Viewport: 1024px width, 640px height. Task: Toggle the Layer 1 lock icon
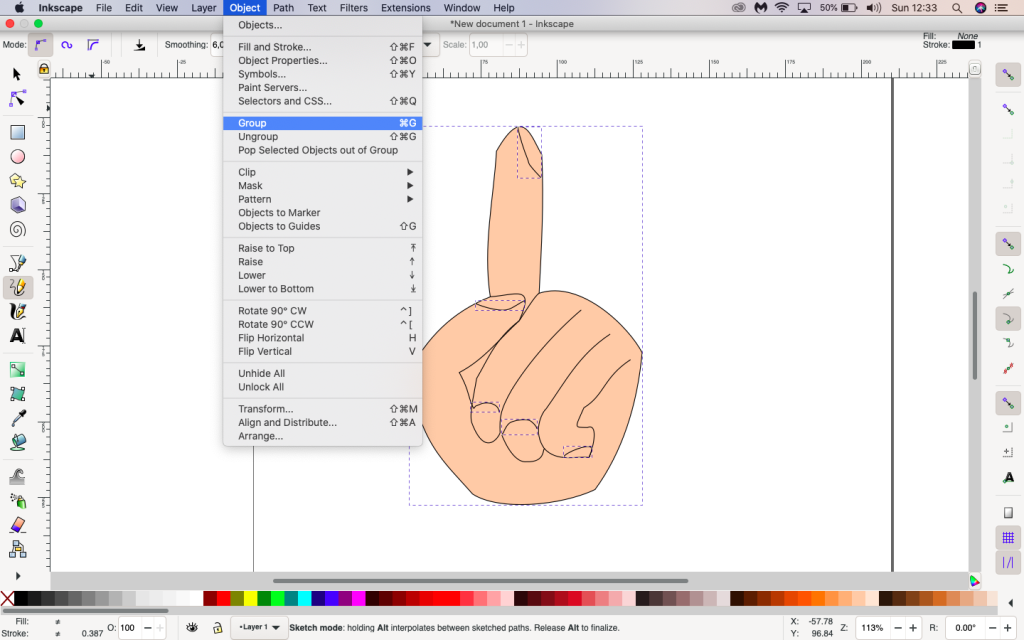217,628
